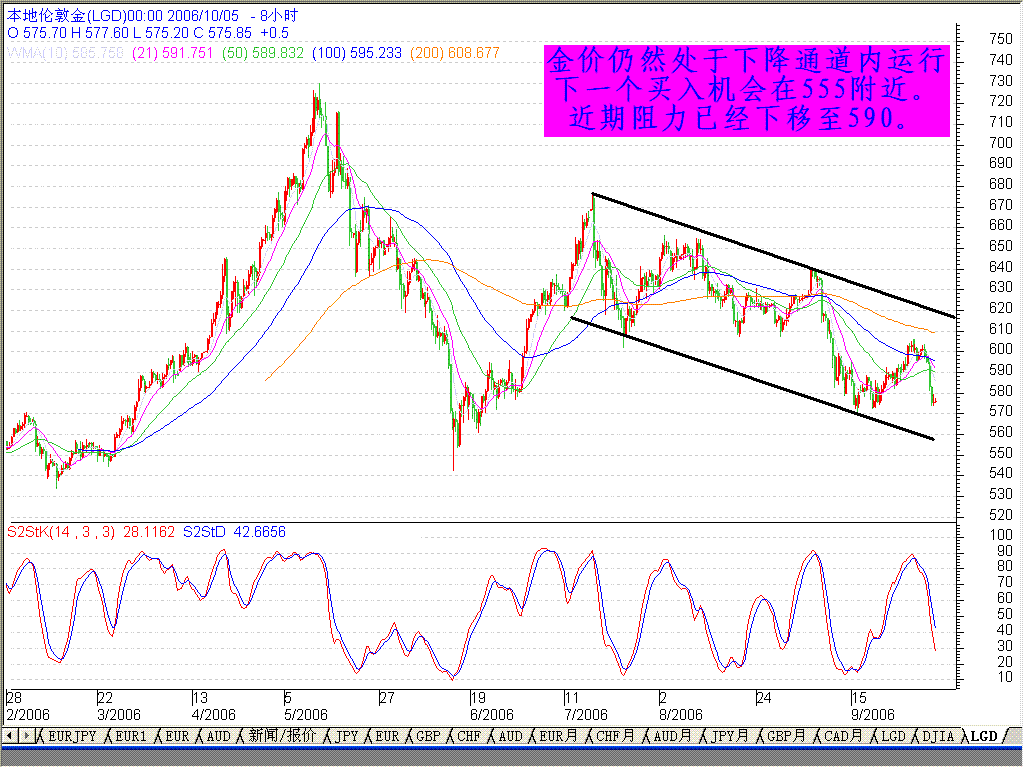The width and height of the screenshot is (1024, 768).
Task: Open the EUR tab between JPY and GBP
Action: (387, 736)
